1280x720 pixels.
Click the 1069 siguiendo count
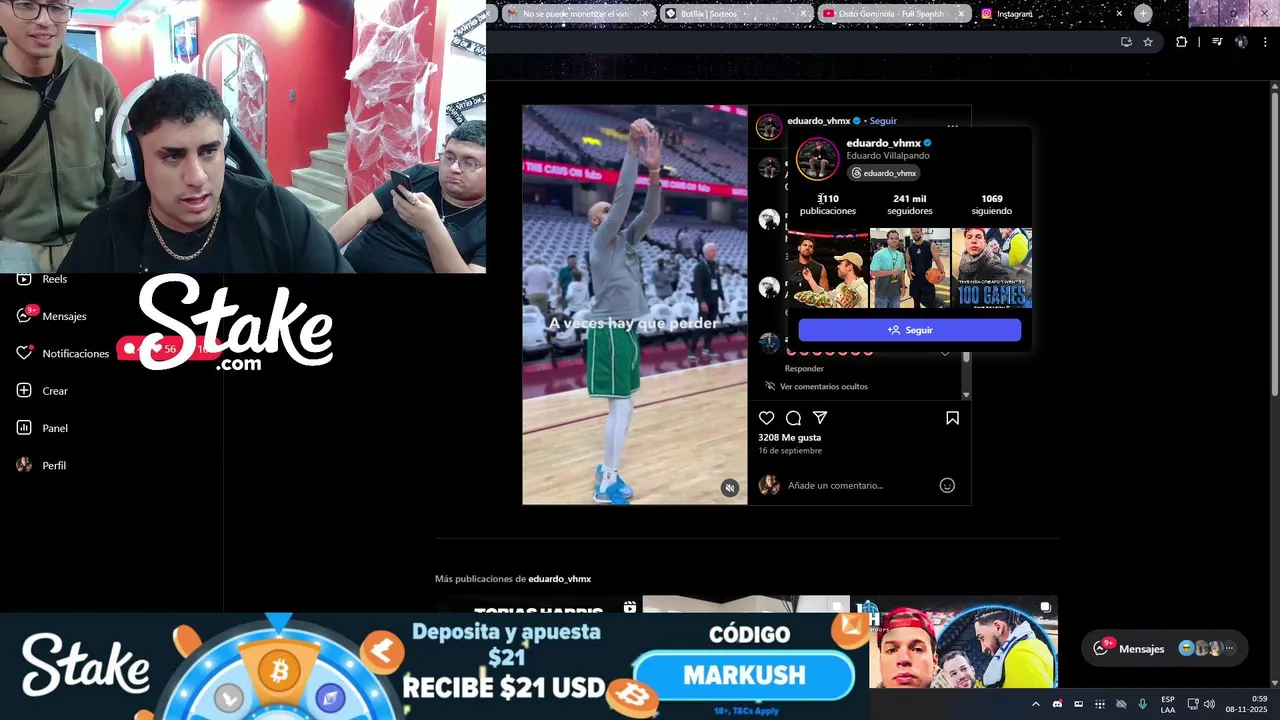coord(992,205)
